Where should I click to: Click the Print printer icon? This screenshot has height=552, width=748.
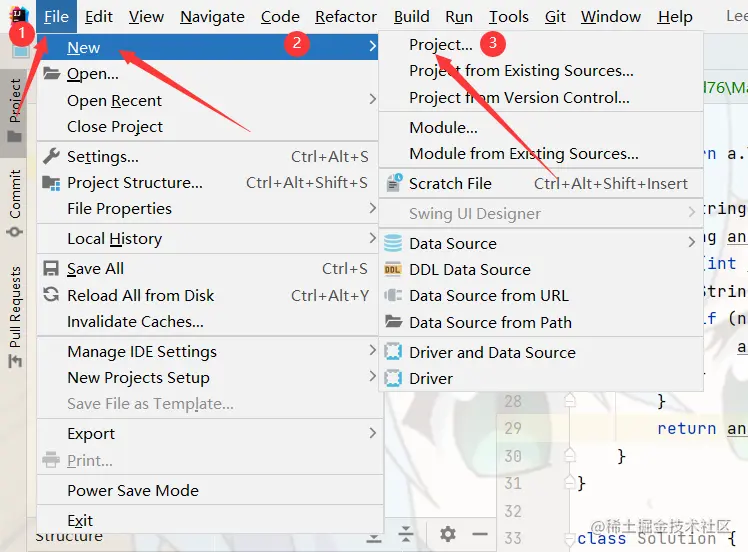point(51,460)
